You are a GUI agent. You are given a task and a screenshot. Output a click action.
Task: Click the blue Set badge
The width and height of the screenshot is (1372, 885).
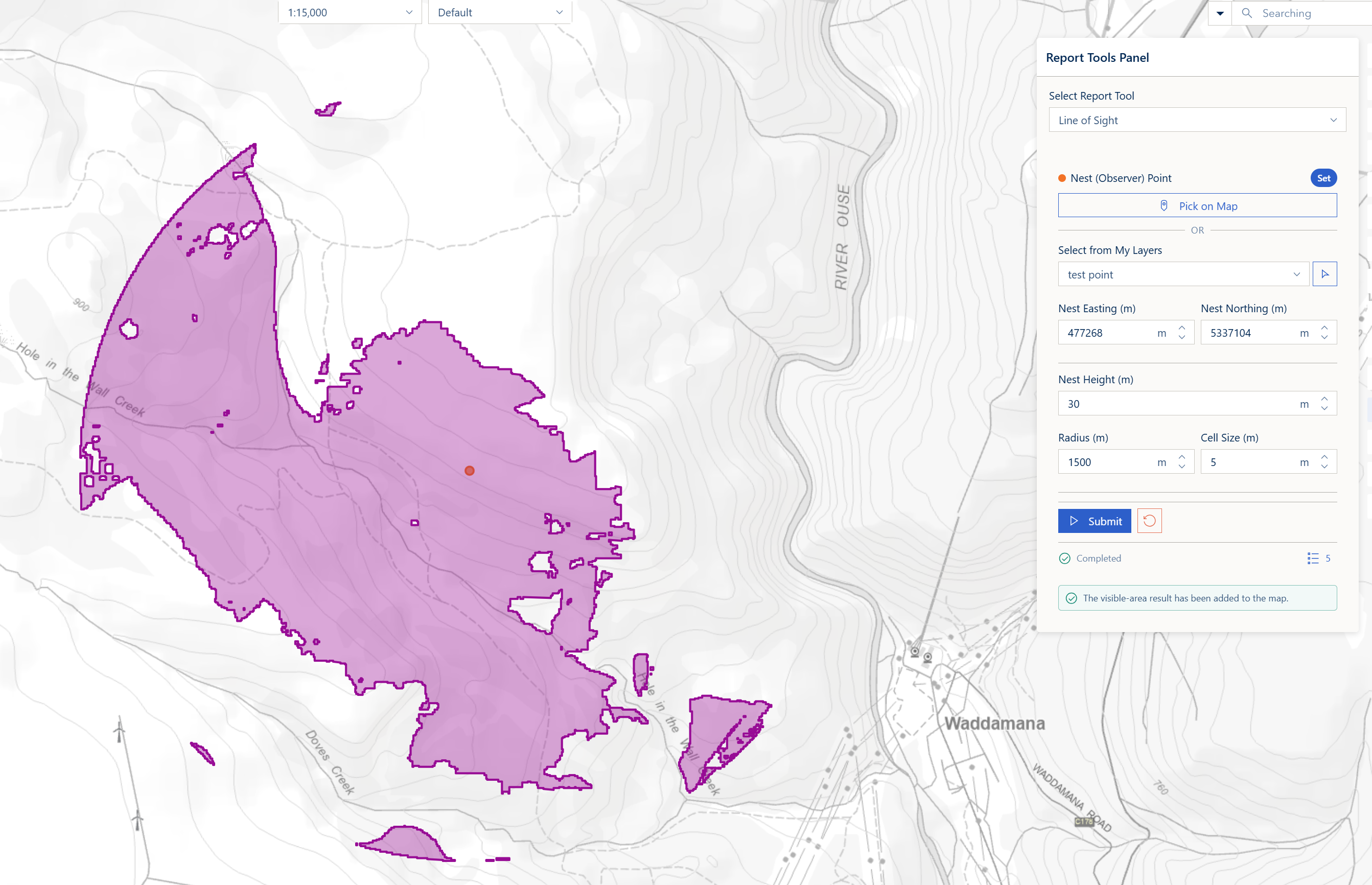pos(1323,178)
